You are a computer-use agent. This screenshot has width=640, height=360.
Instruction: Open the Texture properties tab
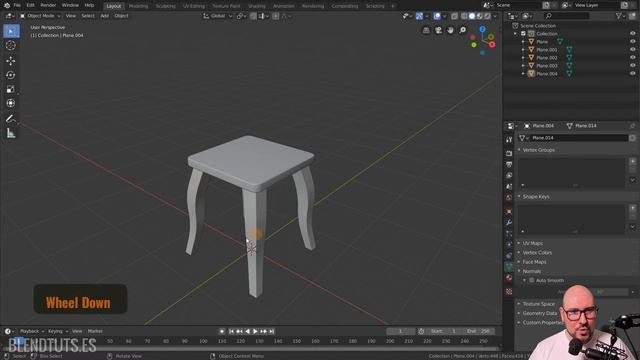pyautogui.click(x=509, y=291)
